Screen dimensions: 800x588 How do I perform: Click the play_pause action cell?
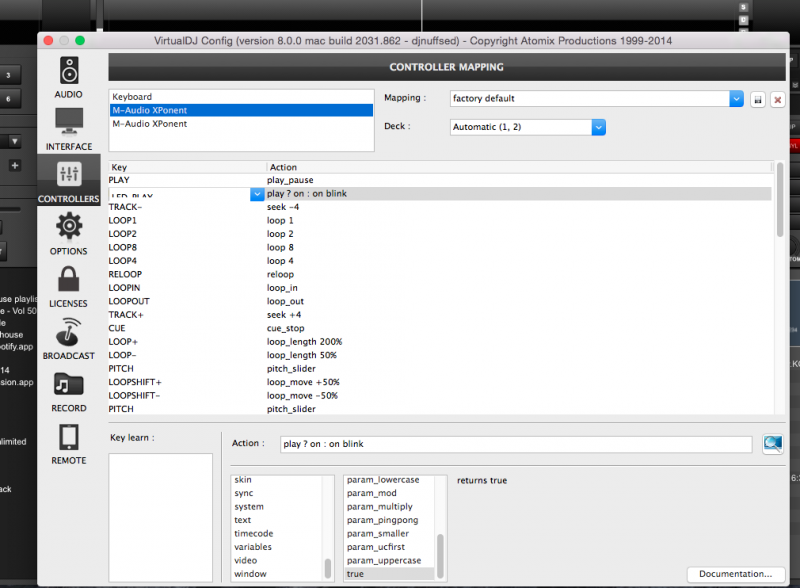[290, 180]
